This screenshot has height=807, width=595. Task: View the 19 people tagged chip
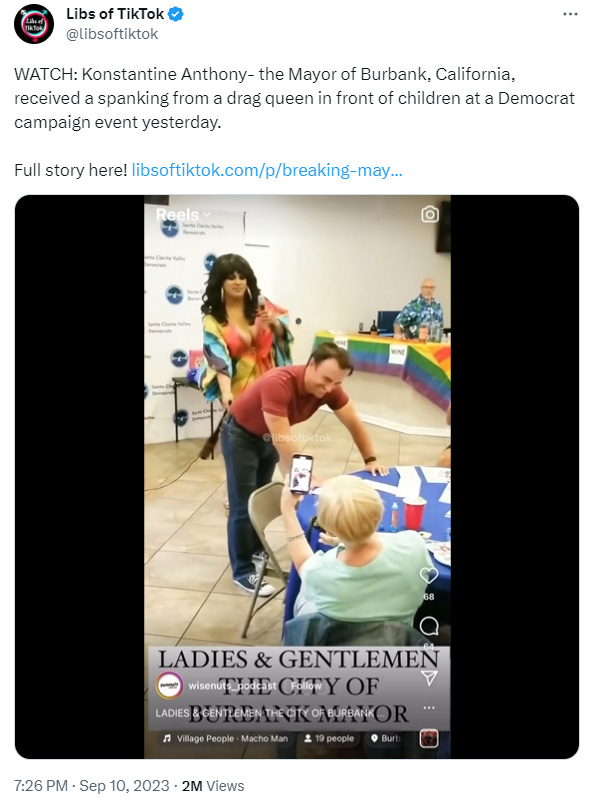pyautogui.click(x=329, y=738)
